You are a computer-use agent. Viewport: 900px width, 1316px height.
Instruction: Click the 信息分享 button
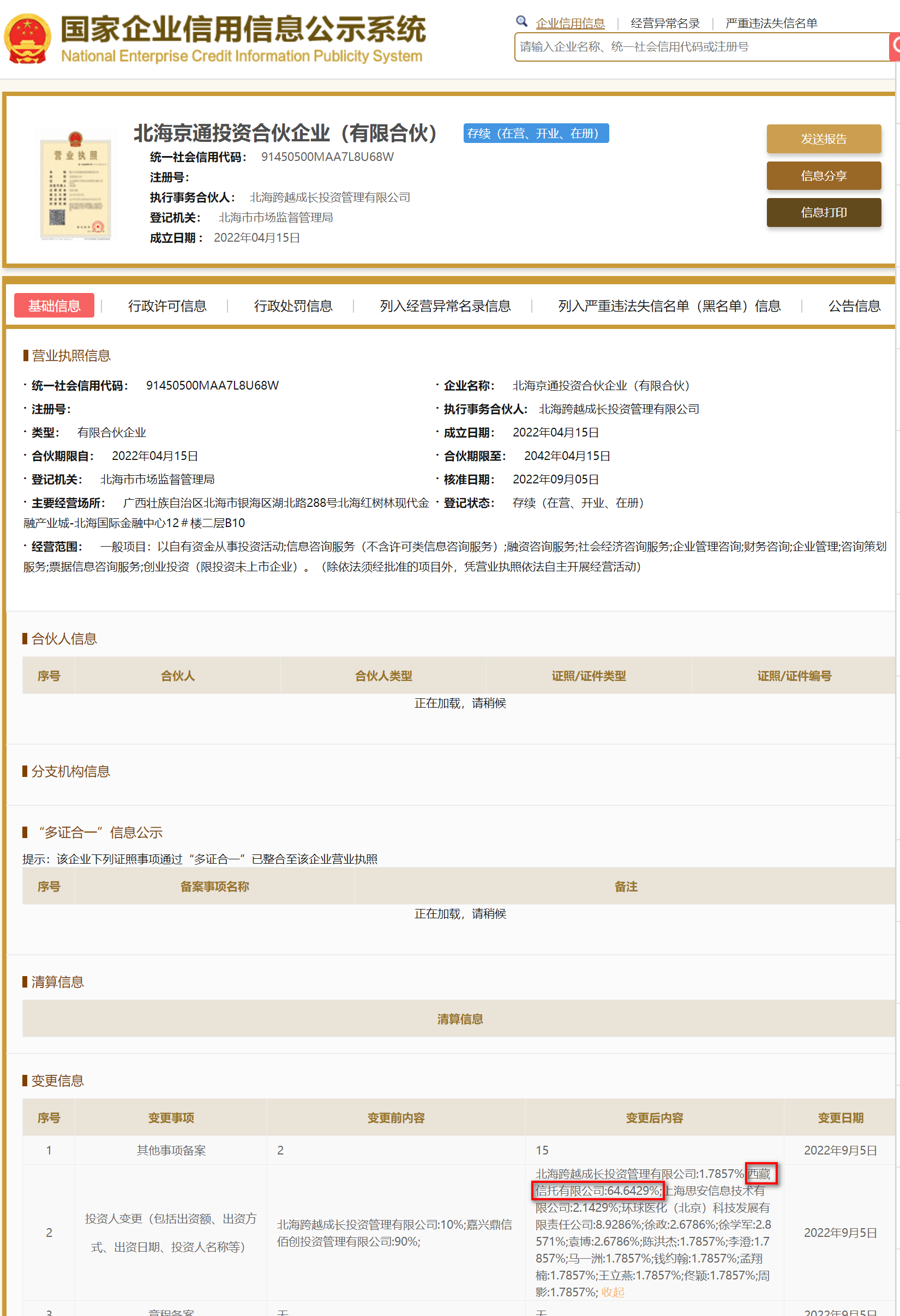pyautogui.click(x=824, y=176)
